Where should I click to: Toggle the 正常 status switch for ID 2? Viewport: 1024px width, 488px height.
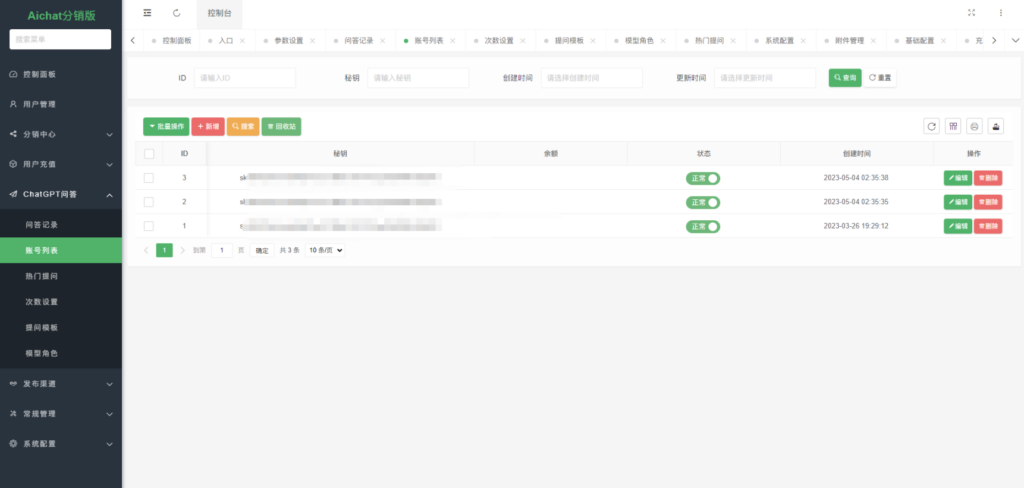(703, 203)
